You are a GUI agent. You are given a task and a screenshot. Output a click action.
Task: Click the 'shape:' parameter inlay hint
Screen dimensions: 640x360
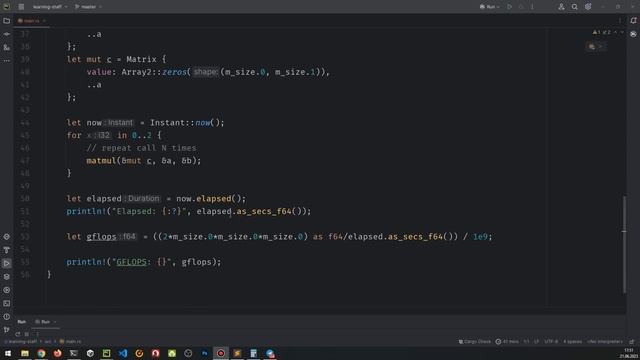tap(205, 72)
